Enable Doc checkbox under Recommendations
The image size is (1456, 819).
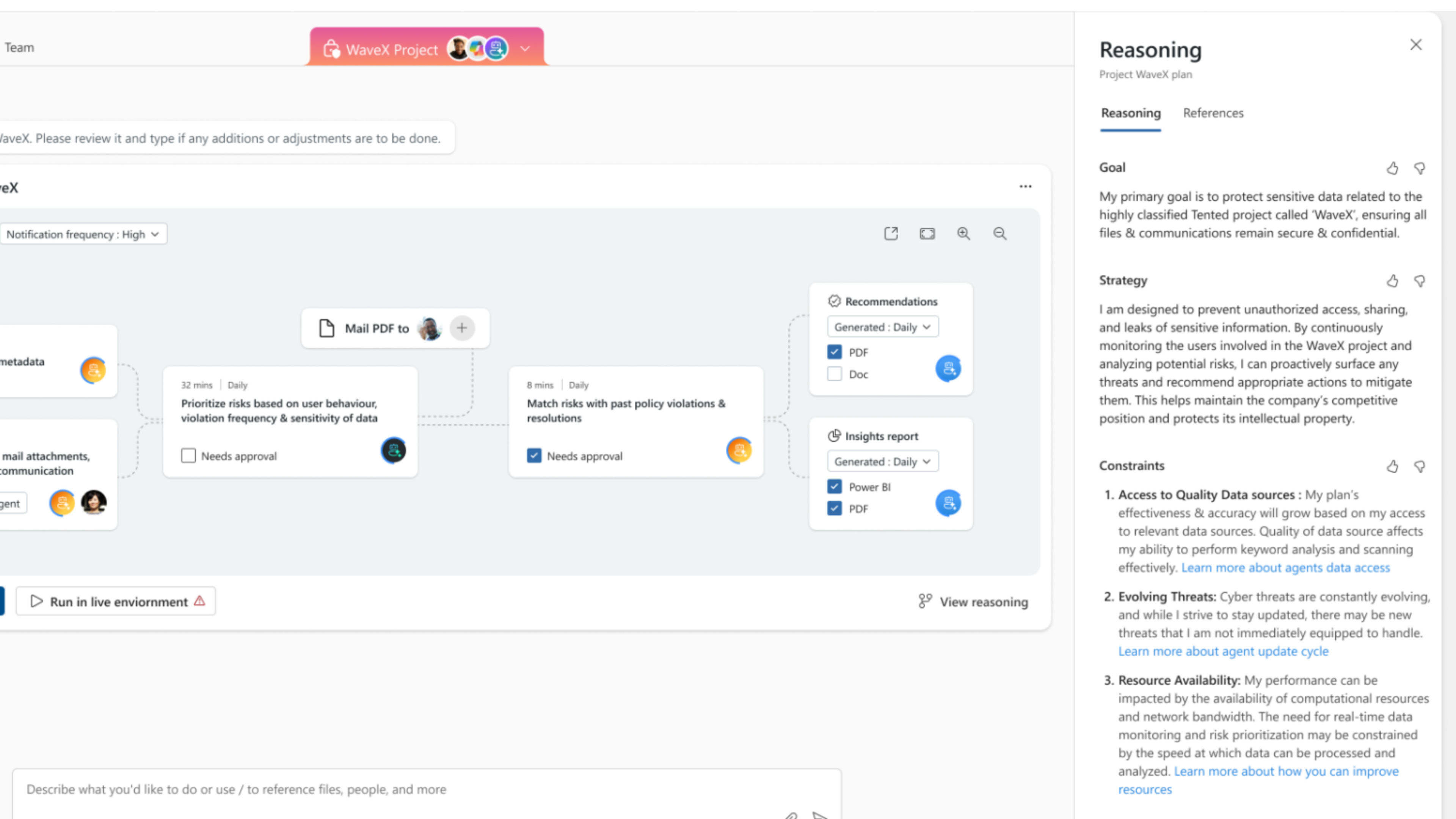[834, 374]
